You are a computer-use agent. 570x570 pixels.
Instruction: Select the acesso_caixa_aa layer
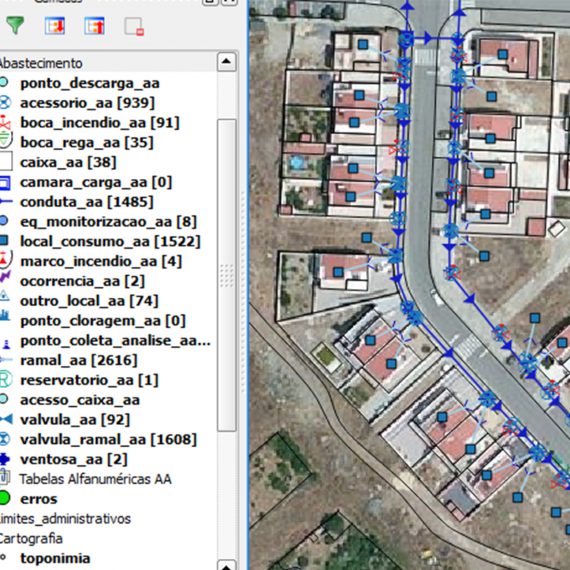(80, 400)
